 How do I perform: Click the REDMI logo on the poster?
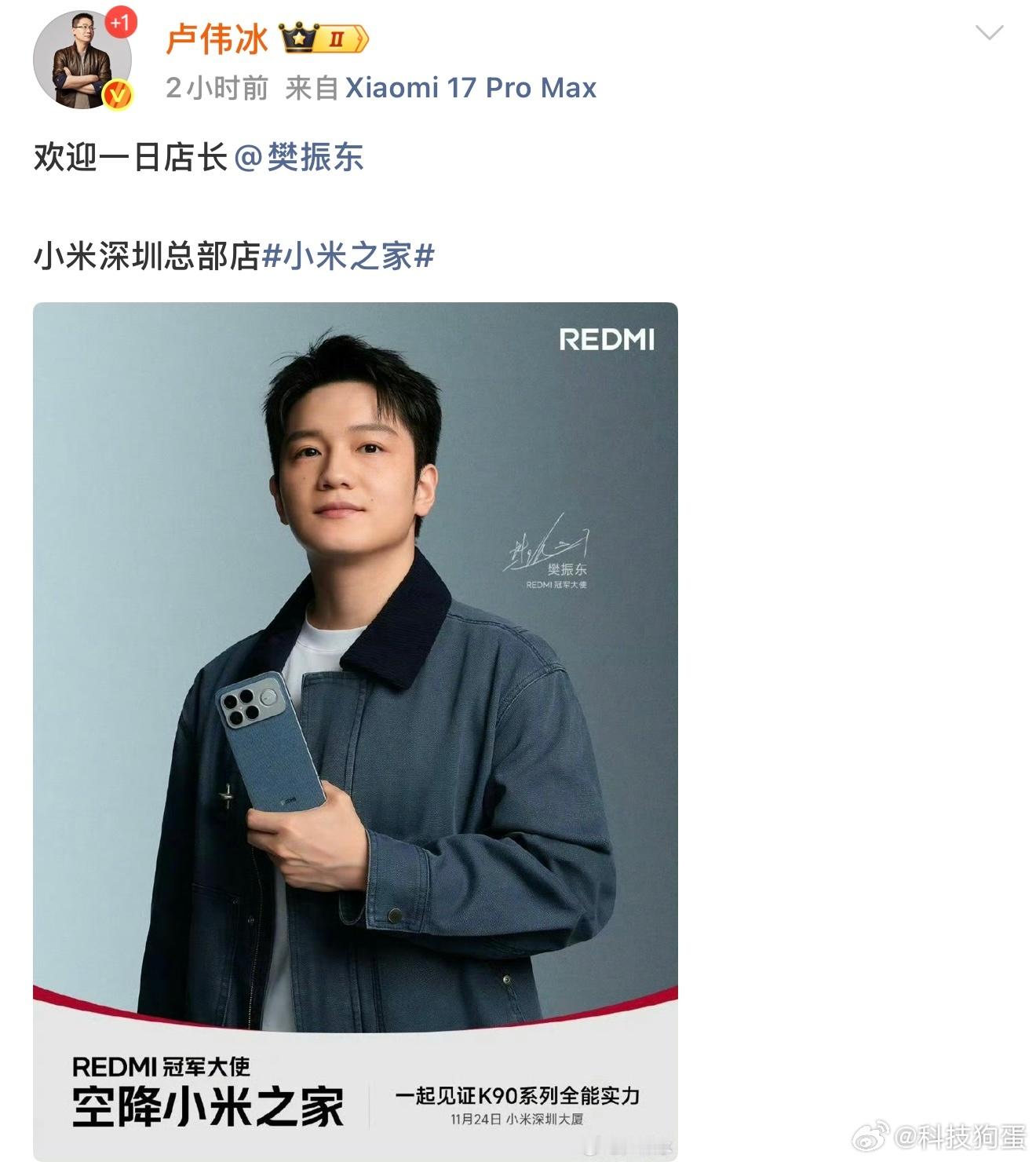coord(607,340)
